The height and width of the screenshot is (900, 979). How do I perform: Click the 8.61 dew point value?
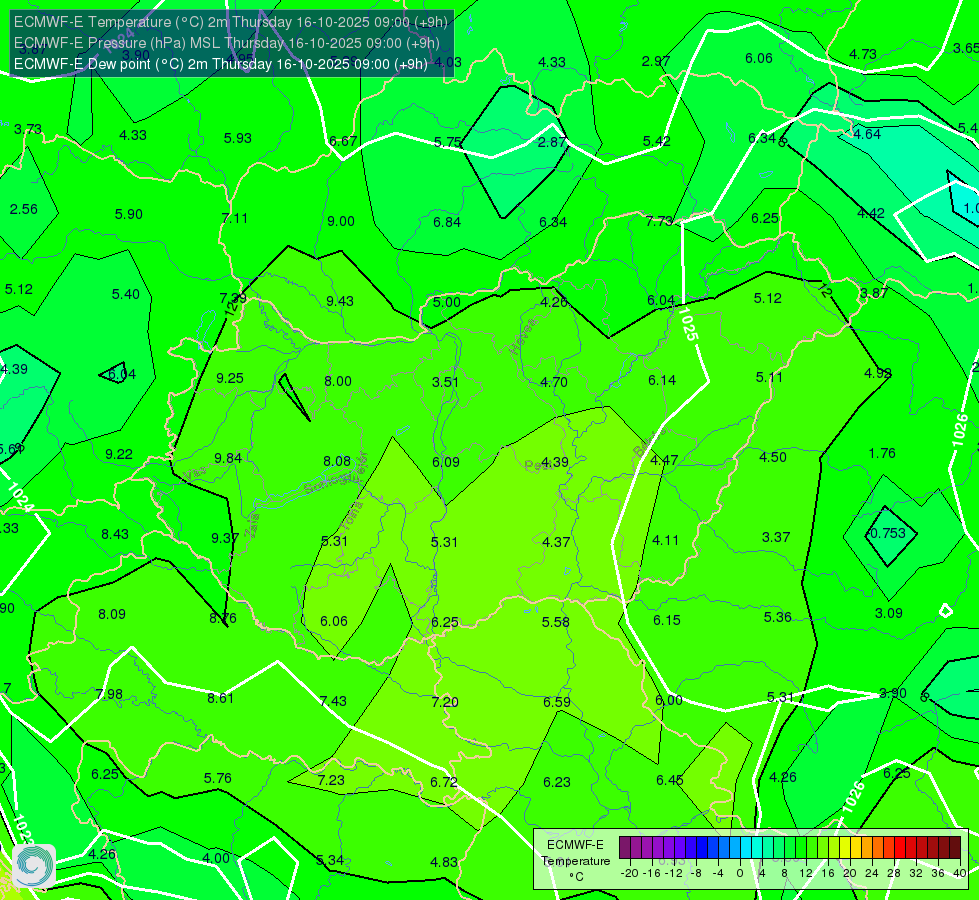tap(220, 698)
